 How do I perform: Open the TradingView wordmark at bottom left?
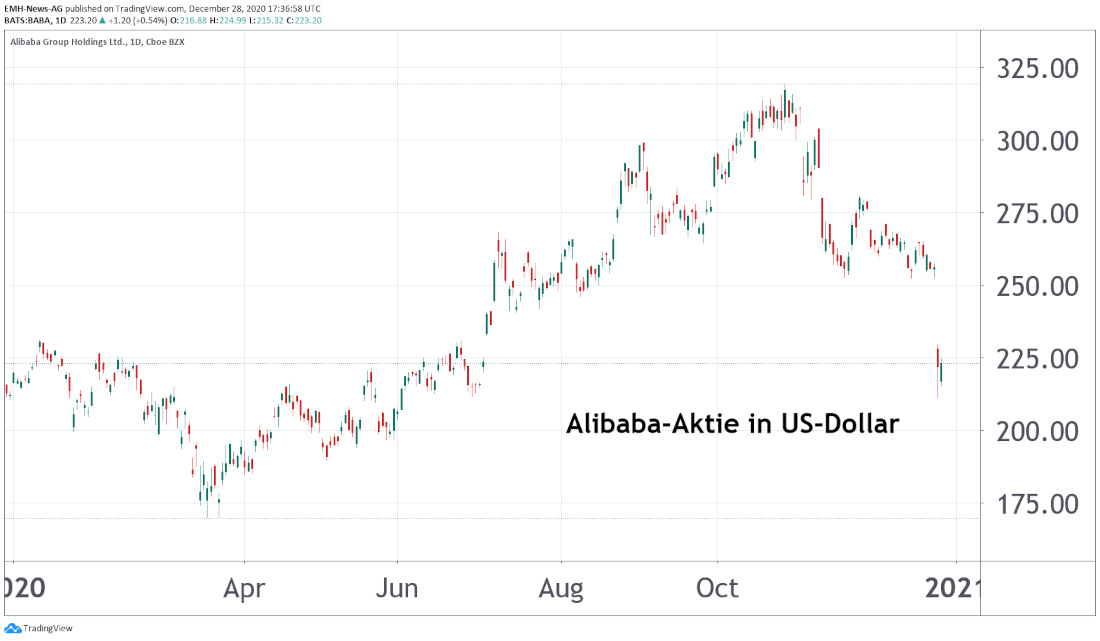click(47, 629)
